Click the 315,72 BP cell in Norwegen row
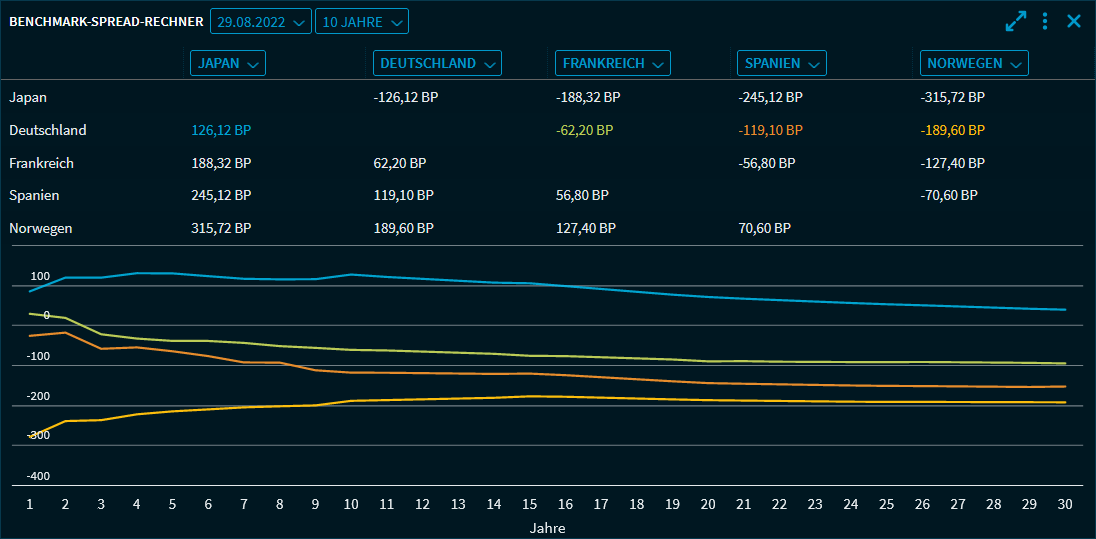 coord(221,228)
